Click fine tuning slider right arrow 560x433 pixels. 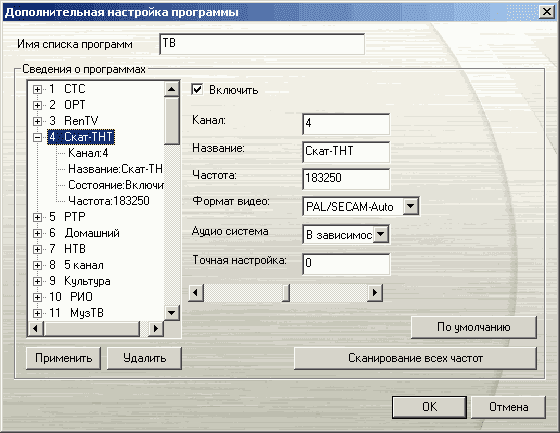(375, 293)
